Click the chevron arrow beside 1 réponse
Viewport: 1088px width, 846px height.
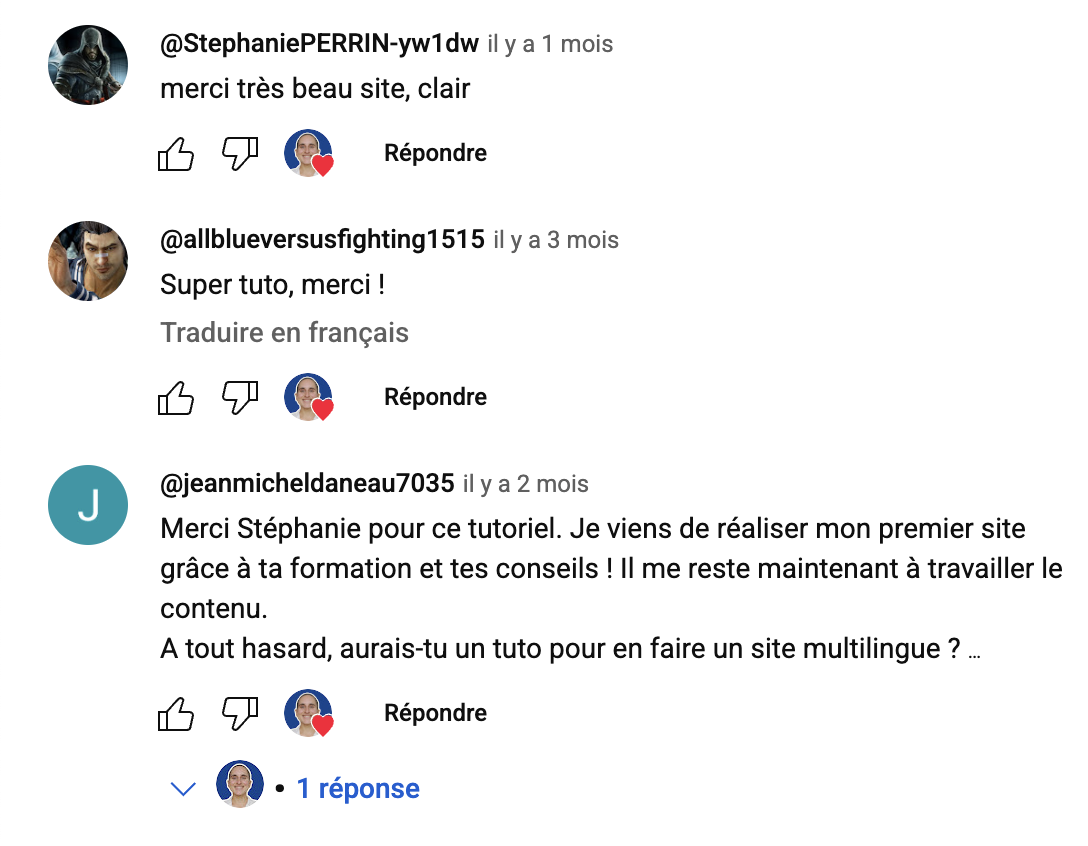click(x=183, y=789)
